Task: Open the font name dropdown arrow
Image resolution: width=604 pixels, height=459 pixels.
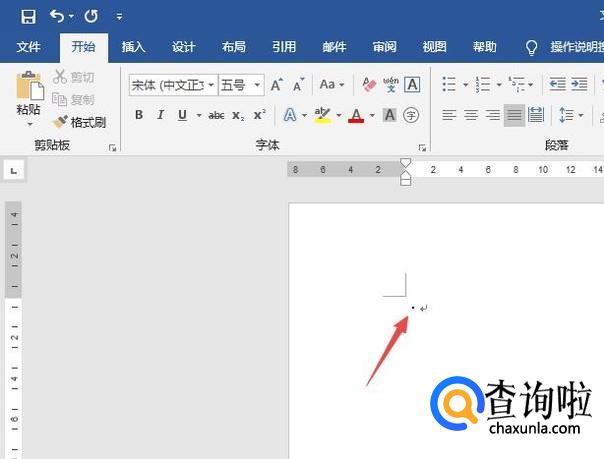Action: tap(211, 85)
